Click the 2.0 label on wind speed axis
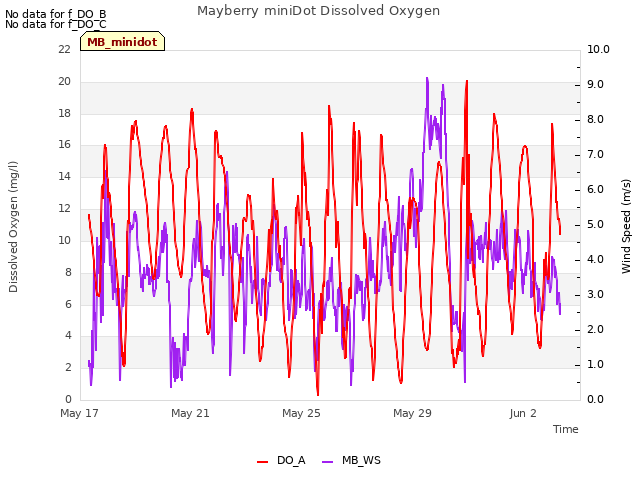Viewport: 640px width, 480px height. (x=595, y=329)
